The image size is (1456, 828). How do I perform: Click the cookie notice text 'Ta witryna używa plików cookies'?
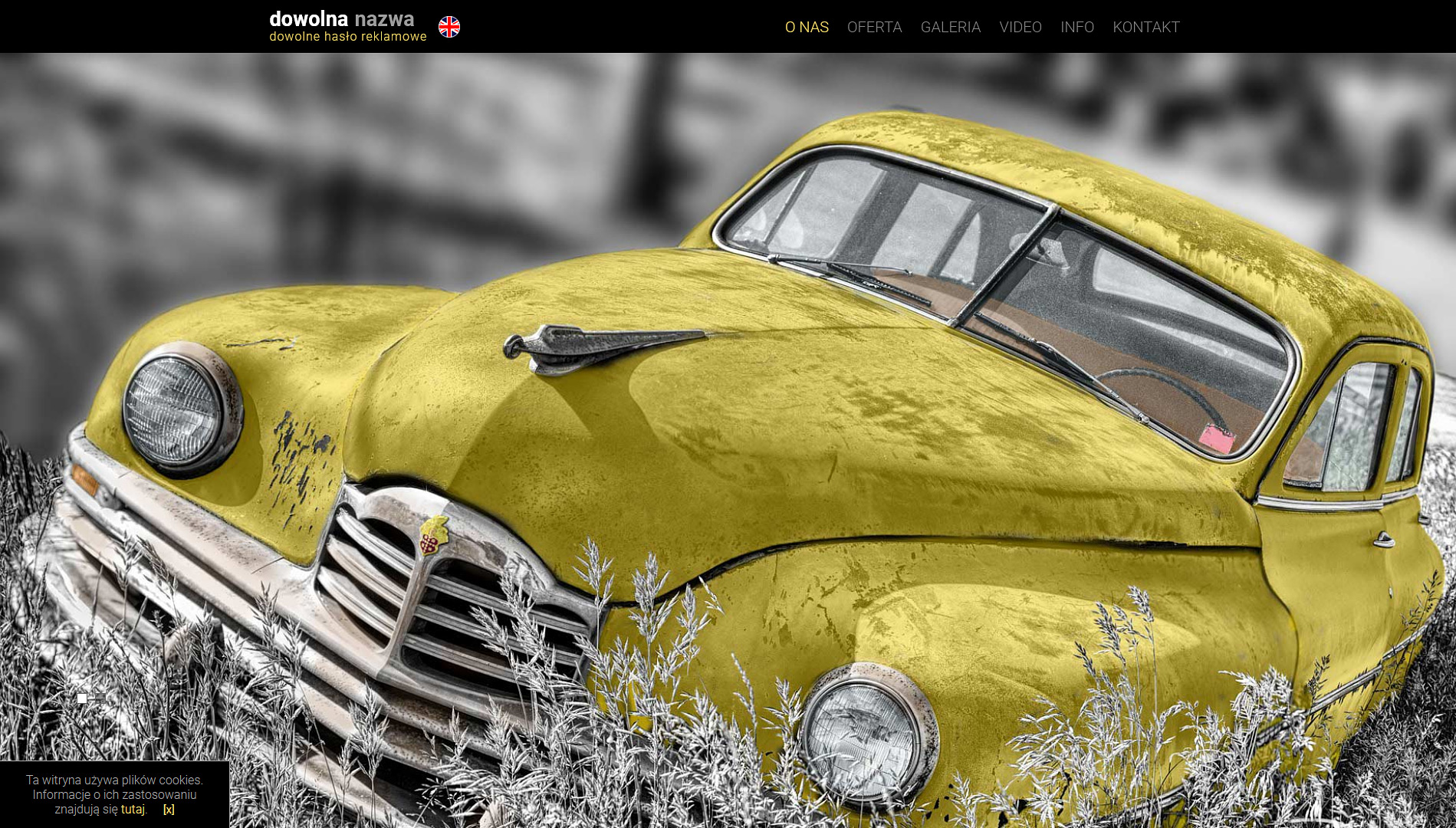[x=114, y=780]
